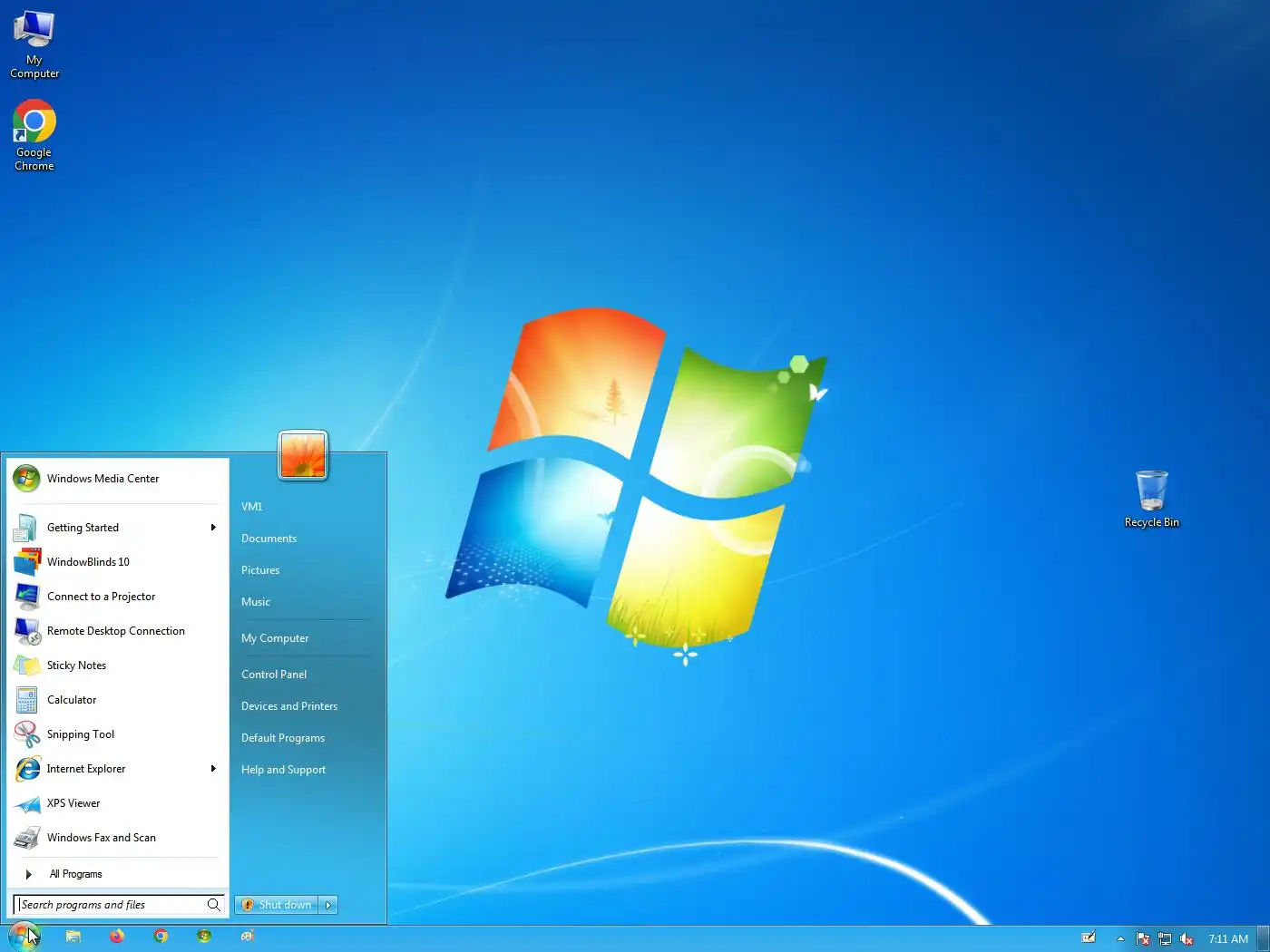The height and width of the screenshot is (952, 1270).
Task: Click the Internet Explorer icon
Action: pyautogui.click(x=27, y=769)
